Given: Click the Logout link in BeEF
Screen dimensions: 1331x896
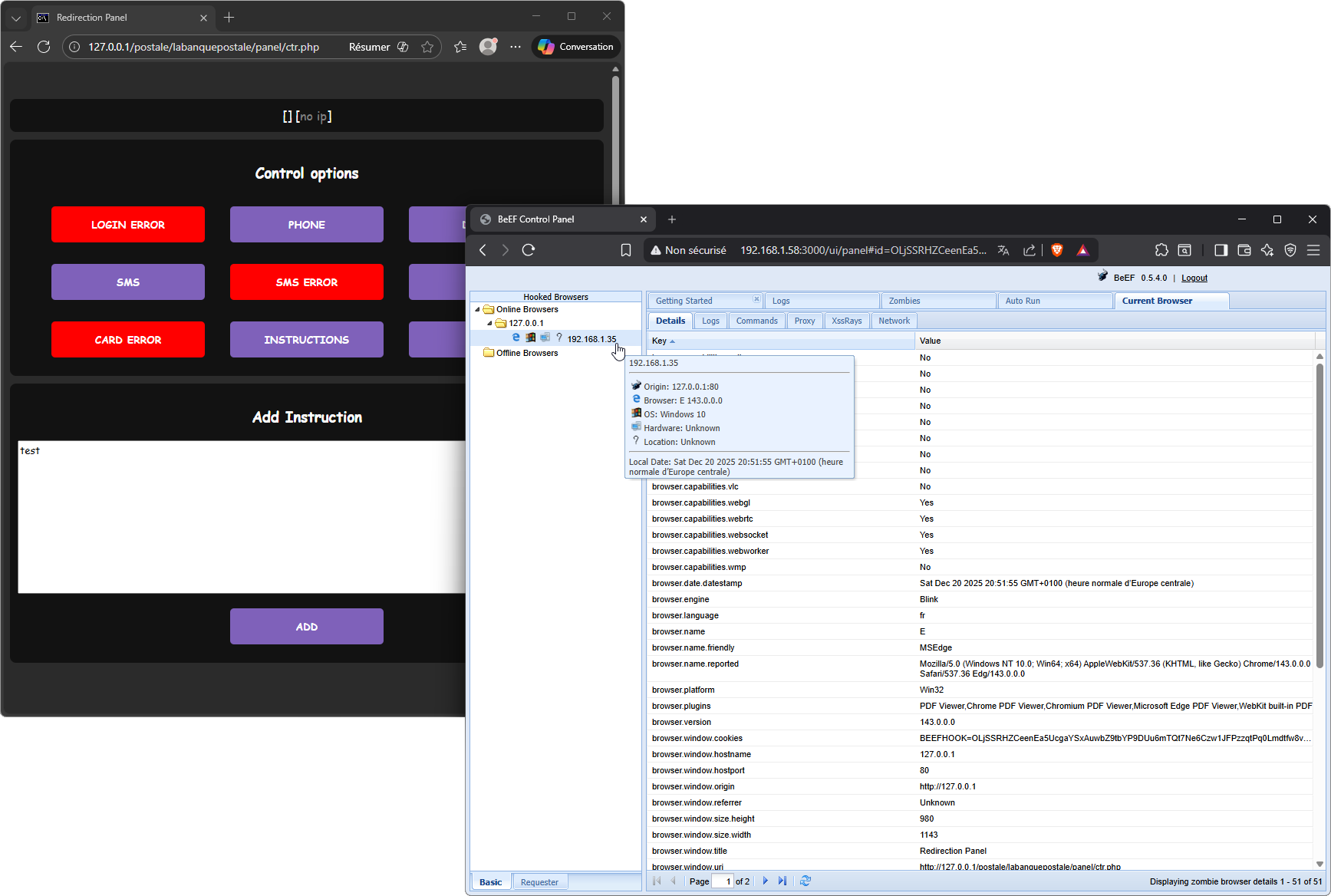Looking at the screenshot, I should click(1194, 278).
